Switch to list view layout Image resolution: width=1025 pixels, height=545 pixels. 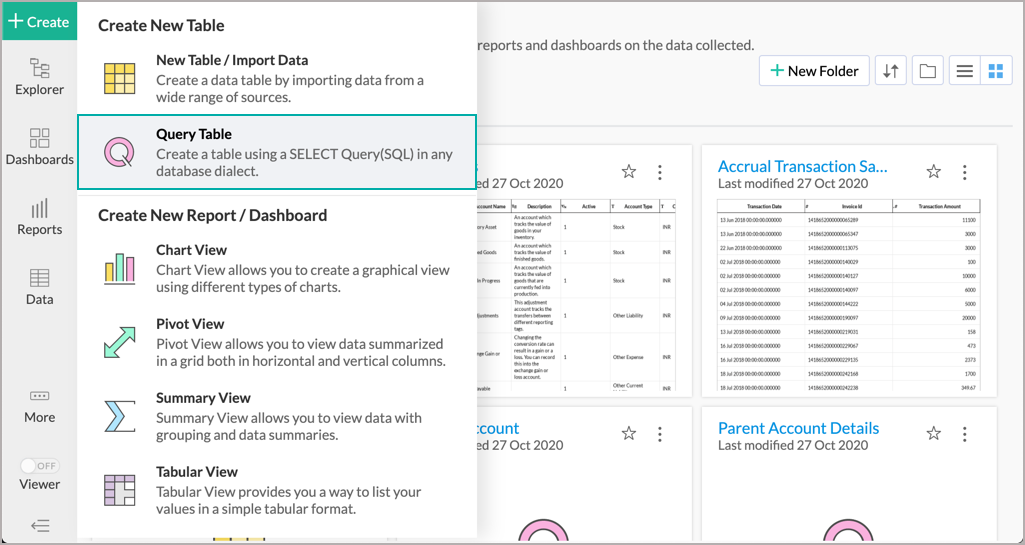coord(964,71)
